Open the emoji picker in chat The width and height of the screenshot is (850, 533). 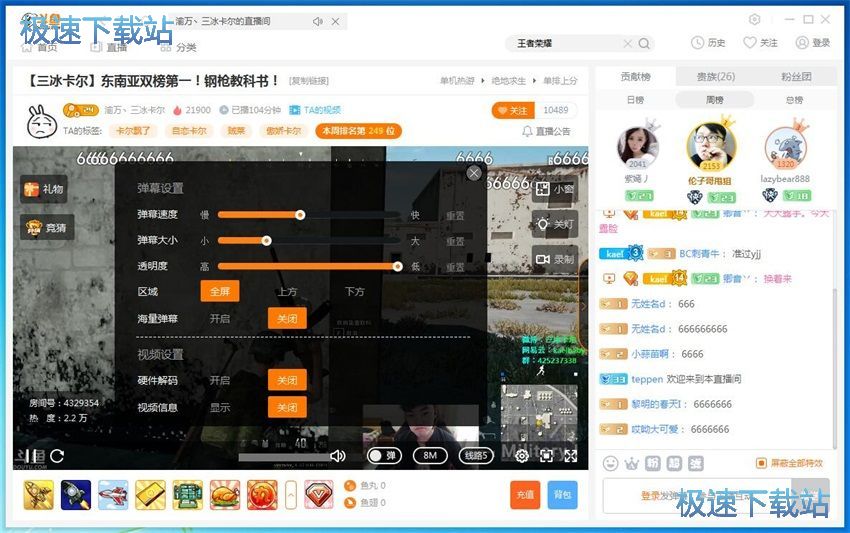[610, 464]
